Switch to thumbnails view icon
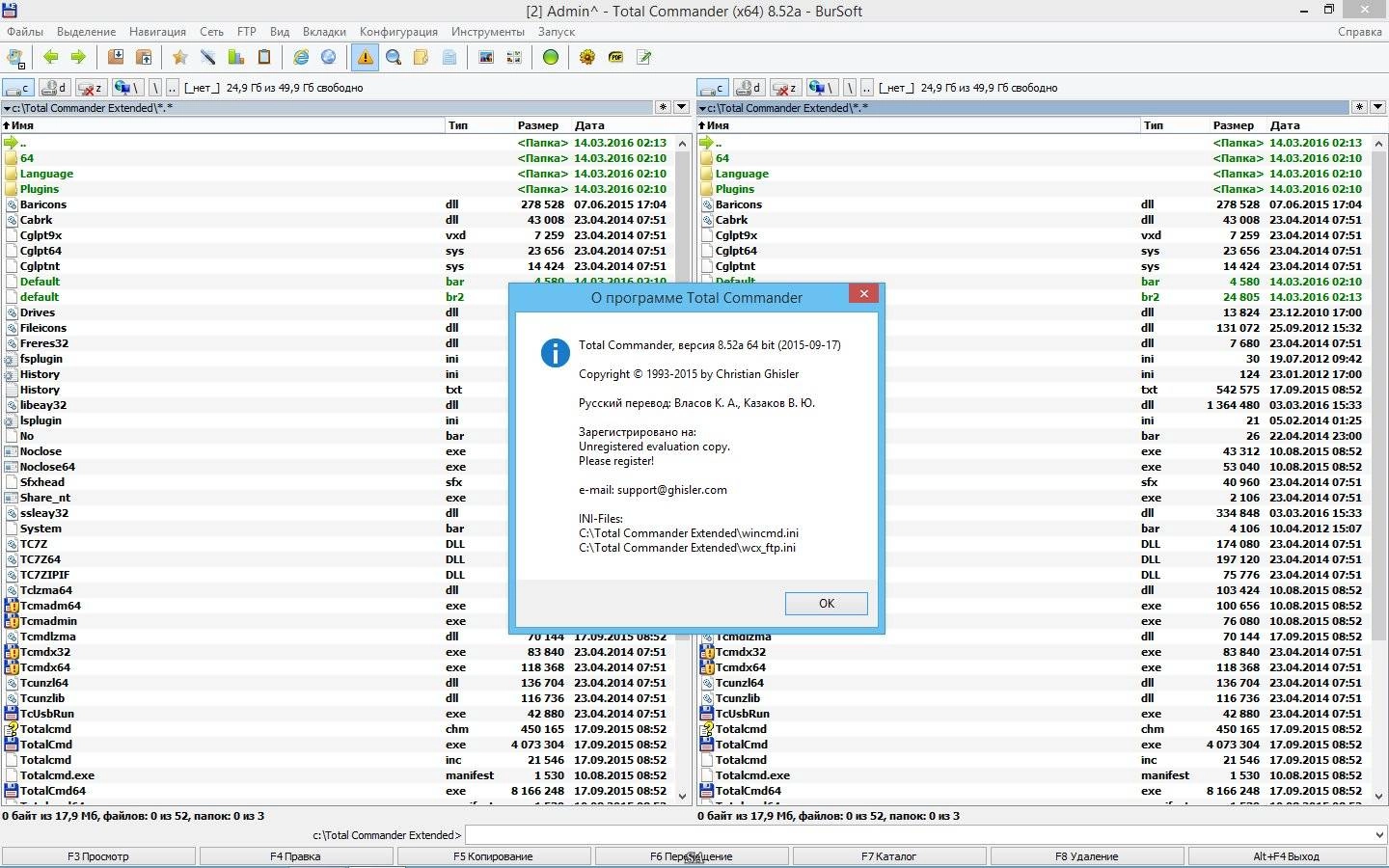The width and height of the screenshot is (1389, 868). click(514, 57)
